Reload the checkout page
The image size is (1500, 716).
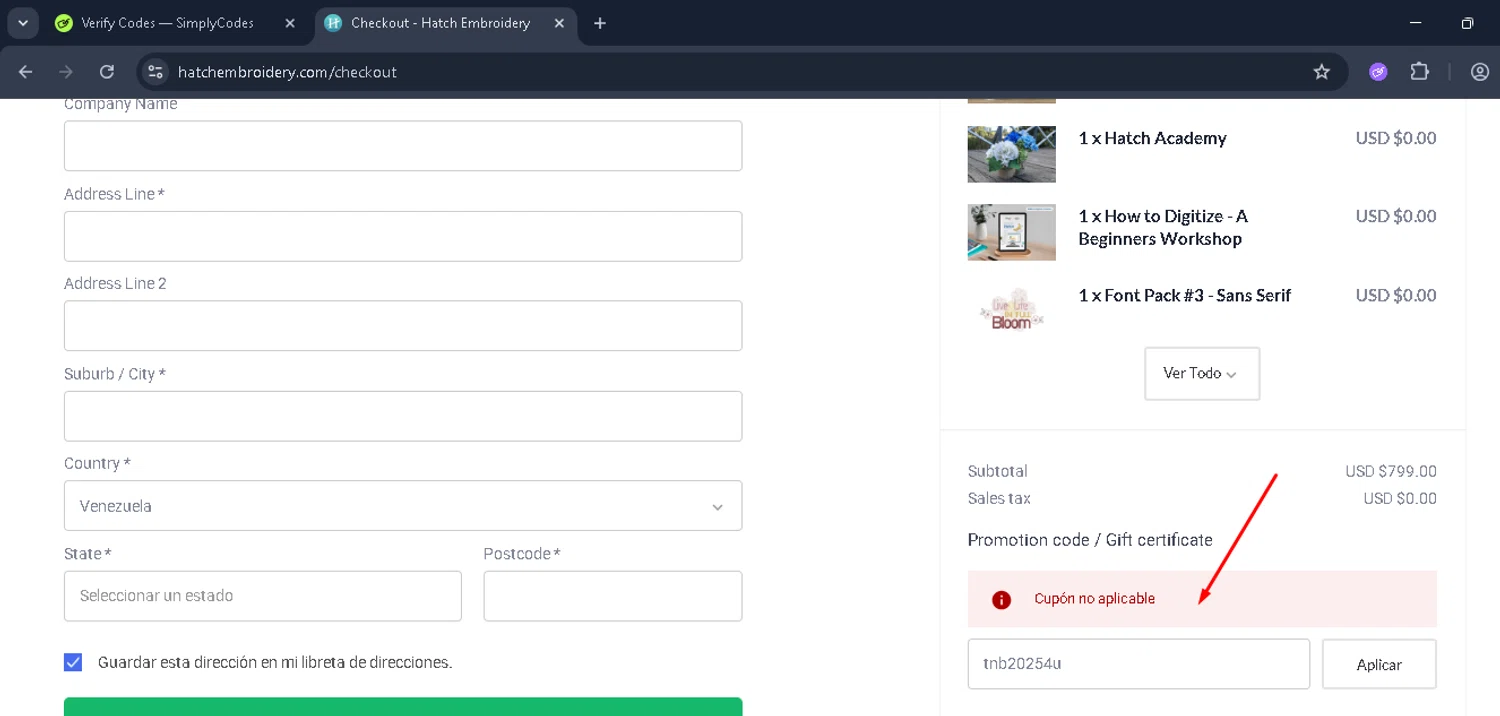[107, 72]
